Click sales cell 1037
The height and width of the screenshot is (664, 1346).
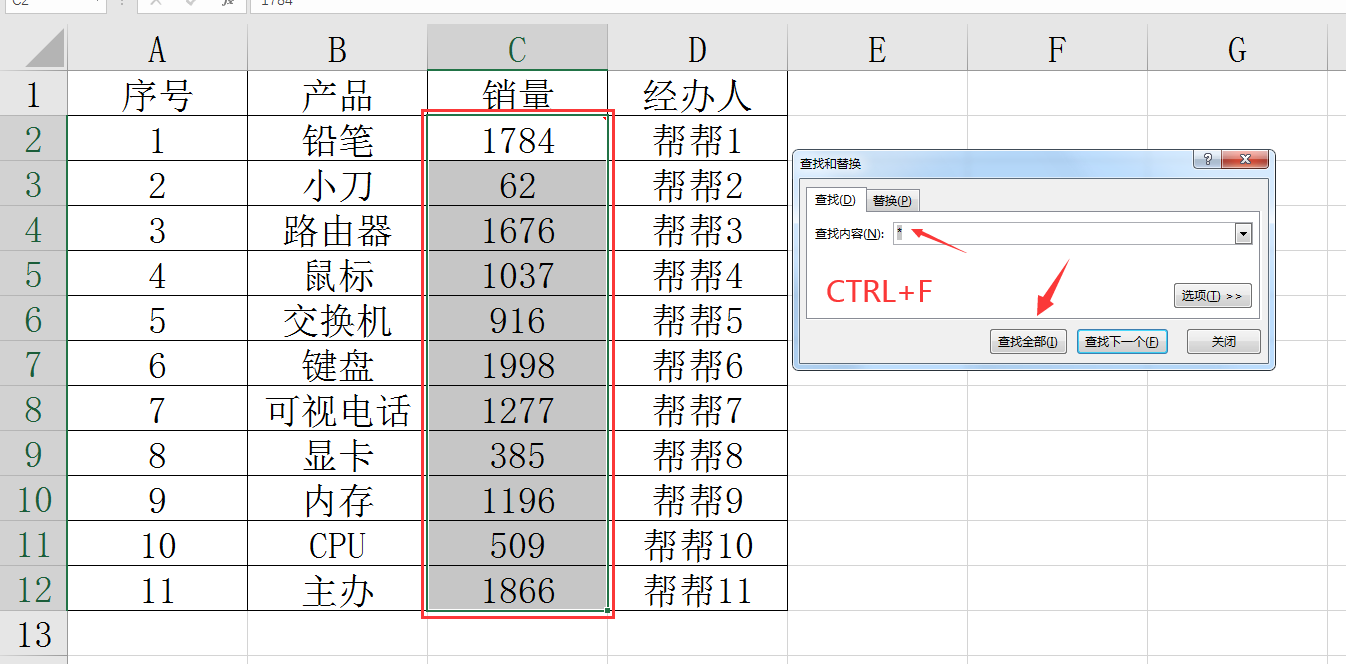click(517, 273)
